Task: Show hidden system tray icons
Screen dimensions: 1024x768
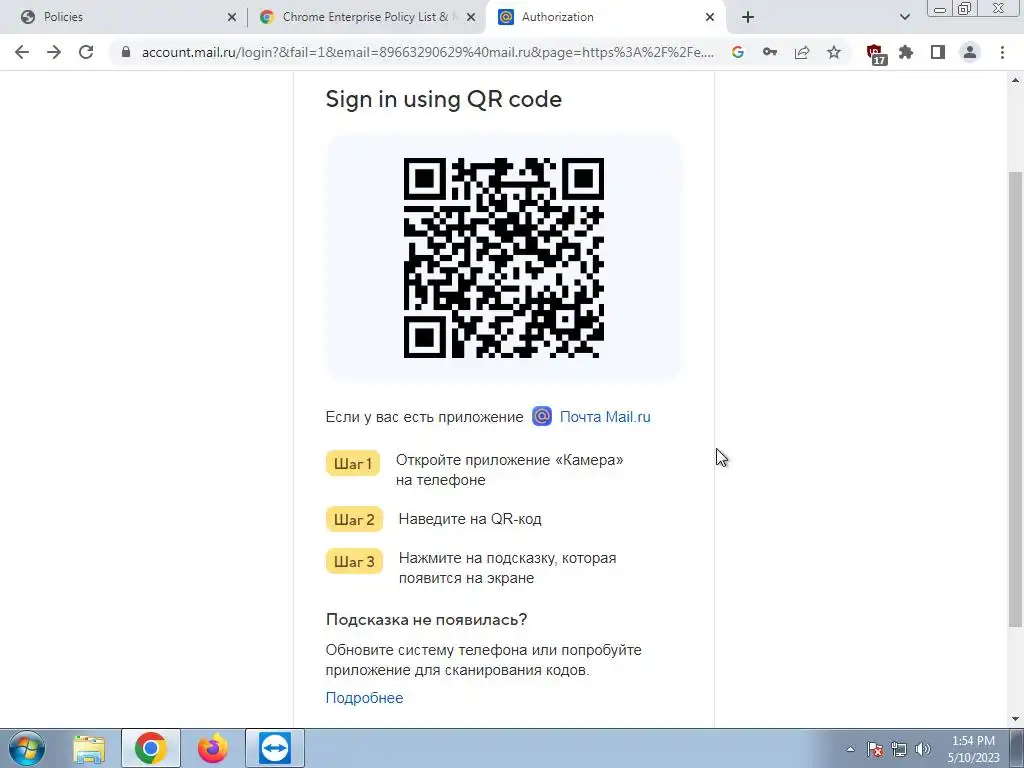Action: [x=850, y=749]
